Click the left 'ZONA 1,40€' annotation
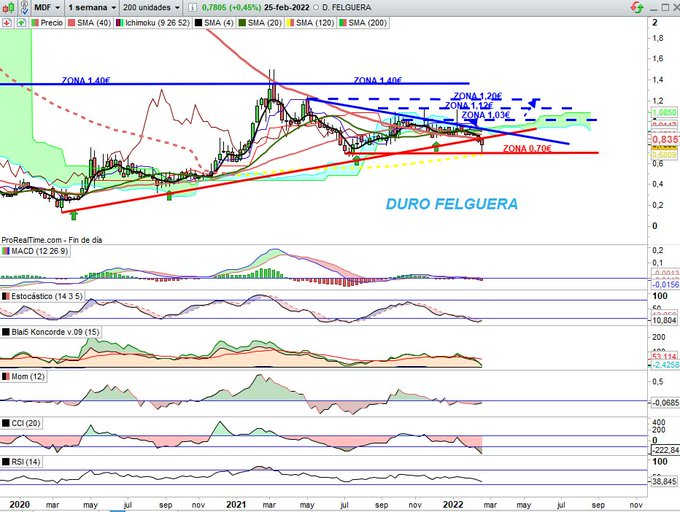 pos(86,80)
